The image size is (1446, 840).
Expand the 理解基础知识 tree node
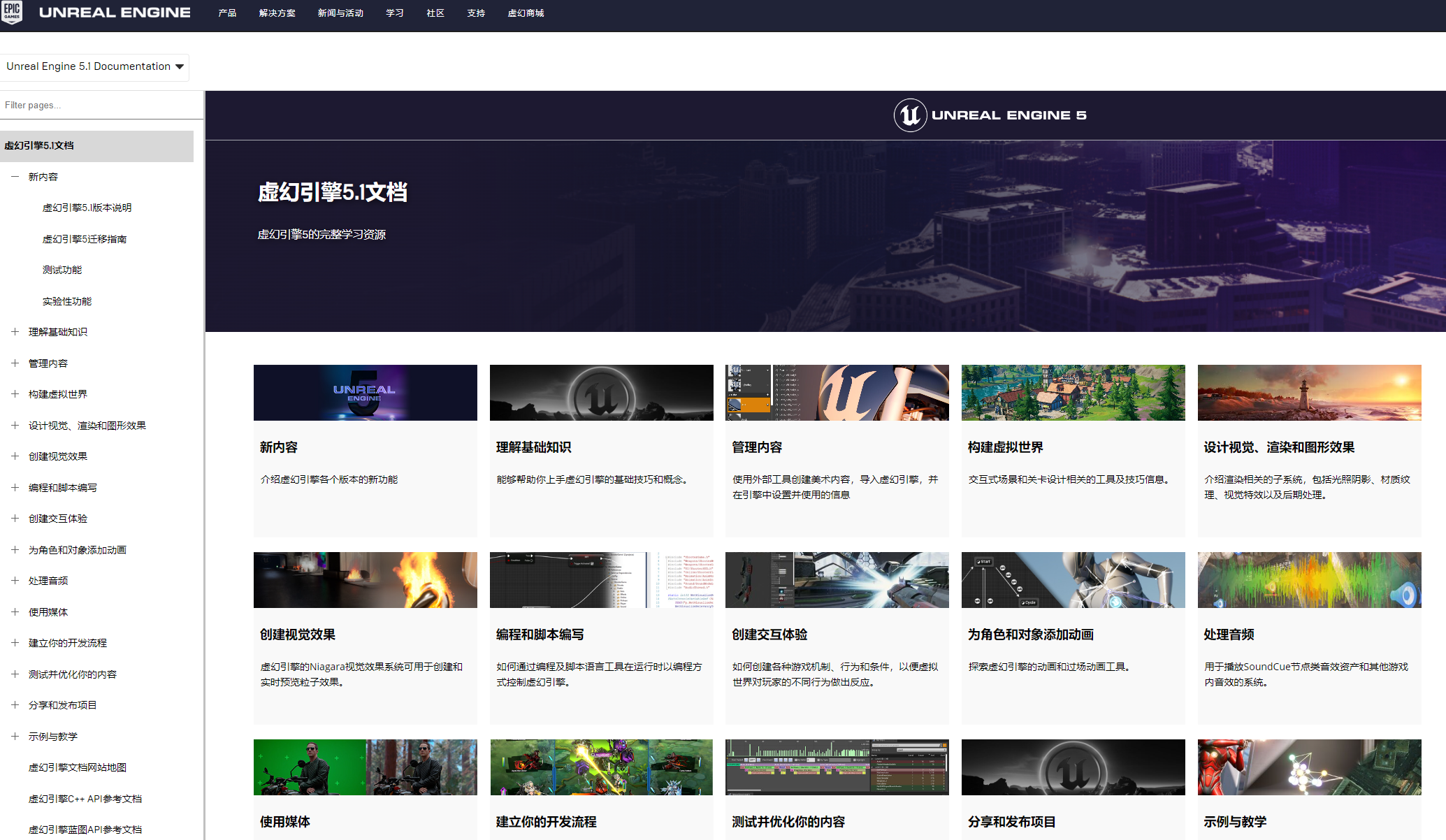click(15, 332)
